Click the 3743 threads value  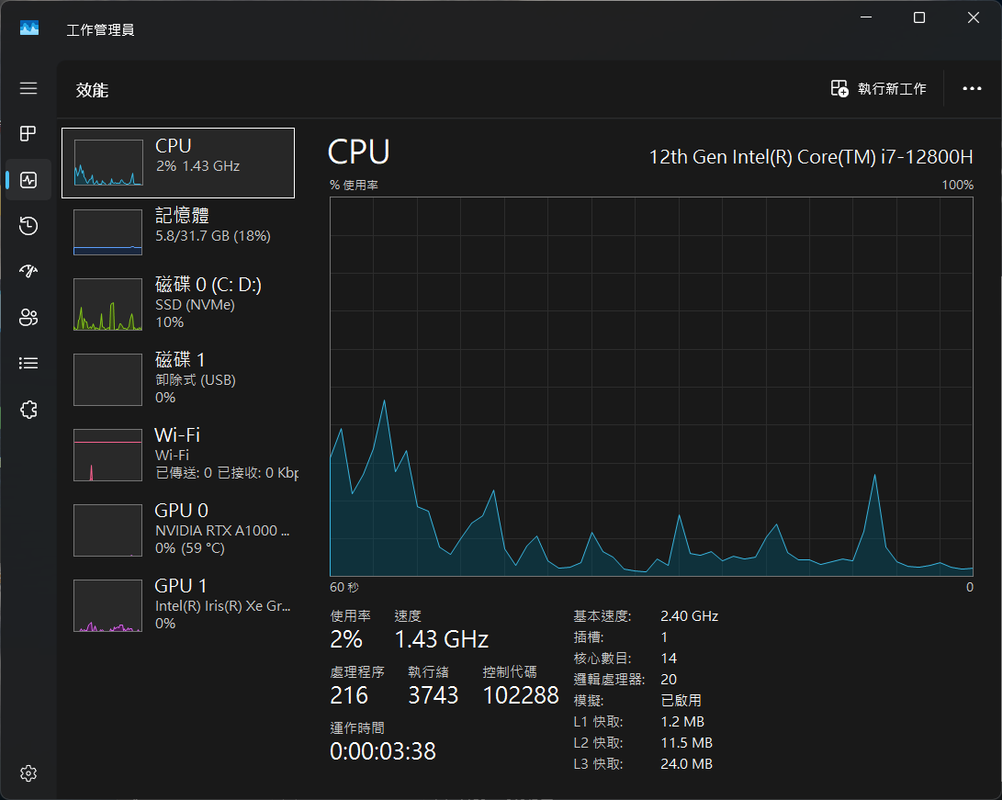coord(433,695)
